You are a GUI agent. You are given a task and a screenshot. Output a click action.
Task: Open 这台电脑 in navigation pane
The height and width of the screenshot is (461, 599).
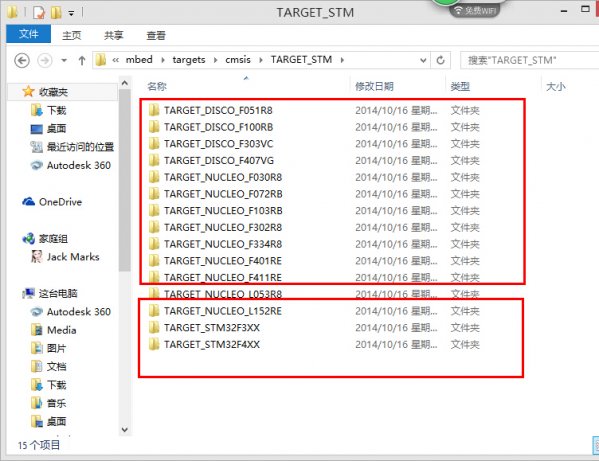point(58,293)
